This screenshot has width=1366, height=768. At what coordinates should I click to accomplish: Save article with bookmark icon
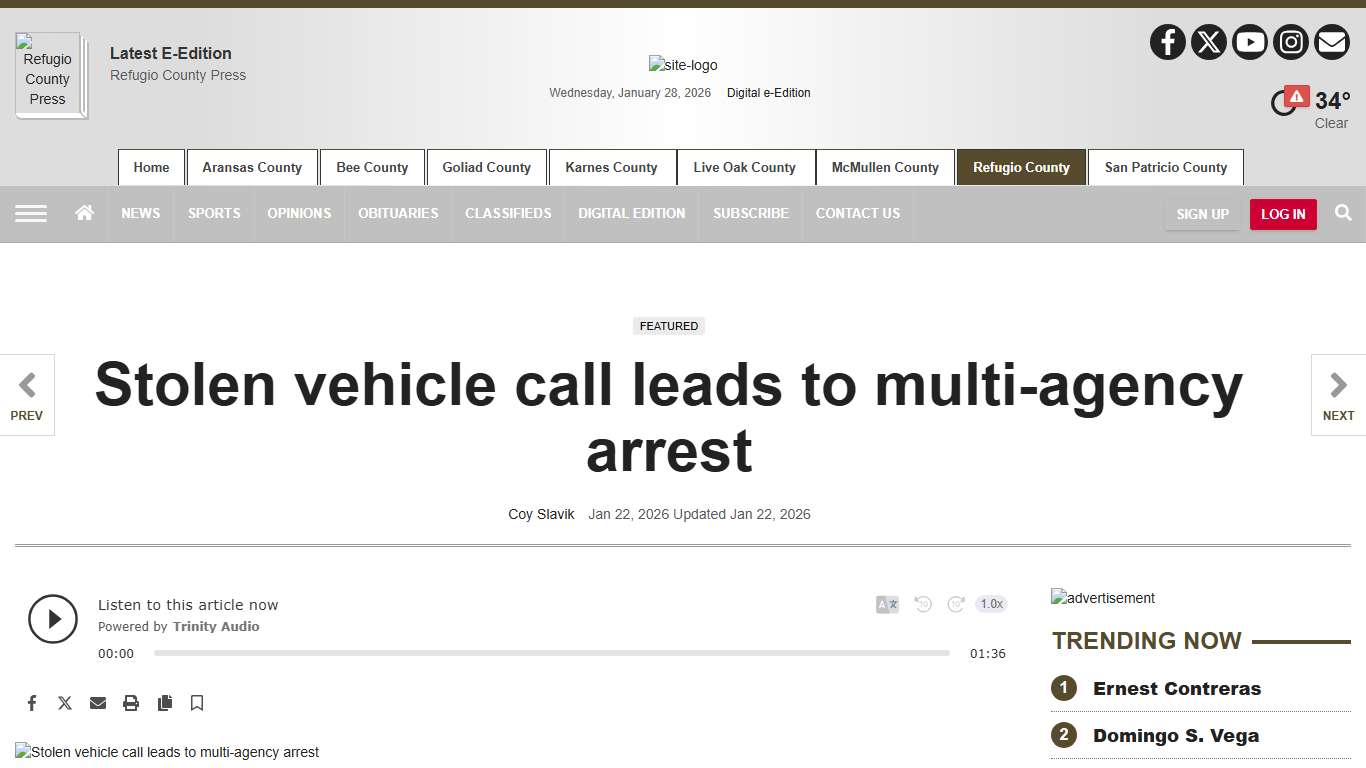click(197, 703)
